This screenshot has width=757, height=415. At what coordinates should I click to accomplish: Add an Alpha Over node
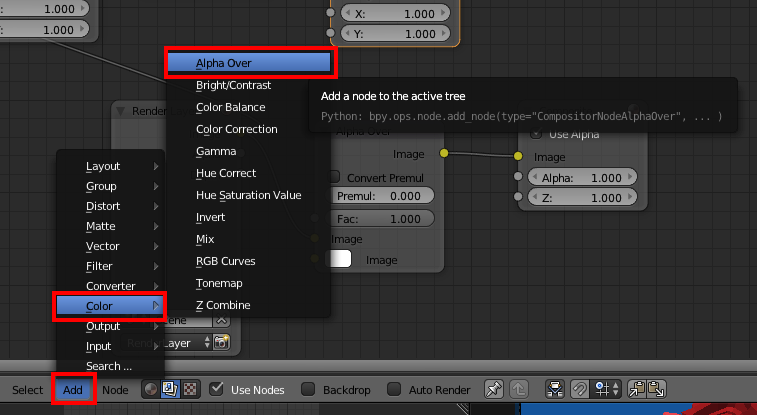[249, 63]
